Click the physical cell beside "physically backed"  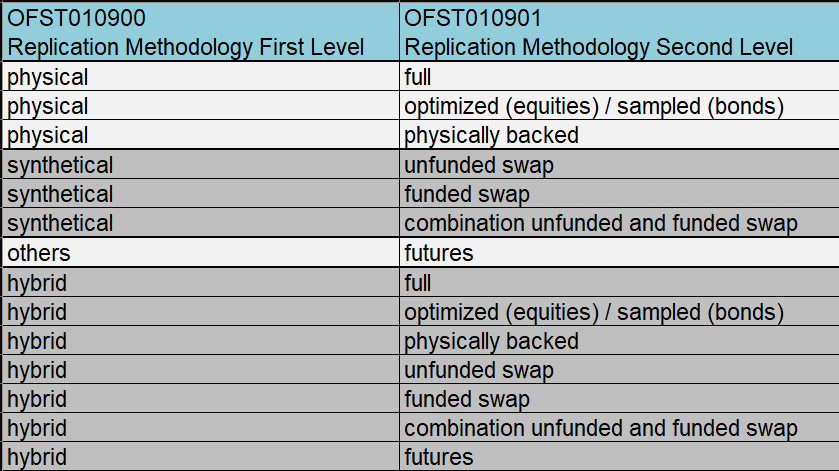[200, 135]
